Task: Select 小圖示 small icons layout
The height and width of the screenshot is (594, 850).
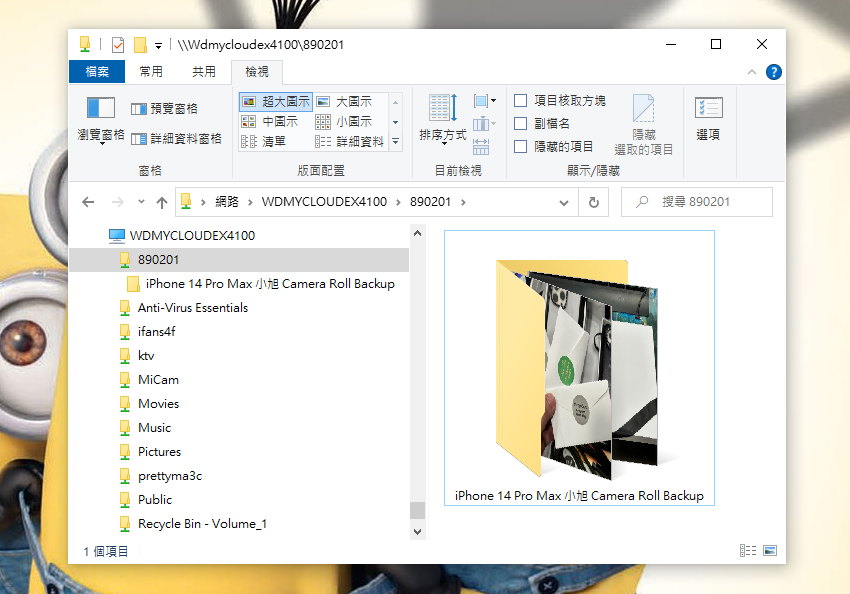Action: pyautogui.click(x=345, y=121)
